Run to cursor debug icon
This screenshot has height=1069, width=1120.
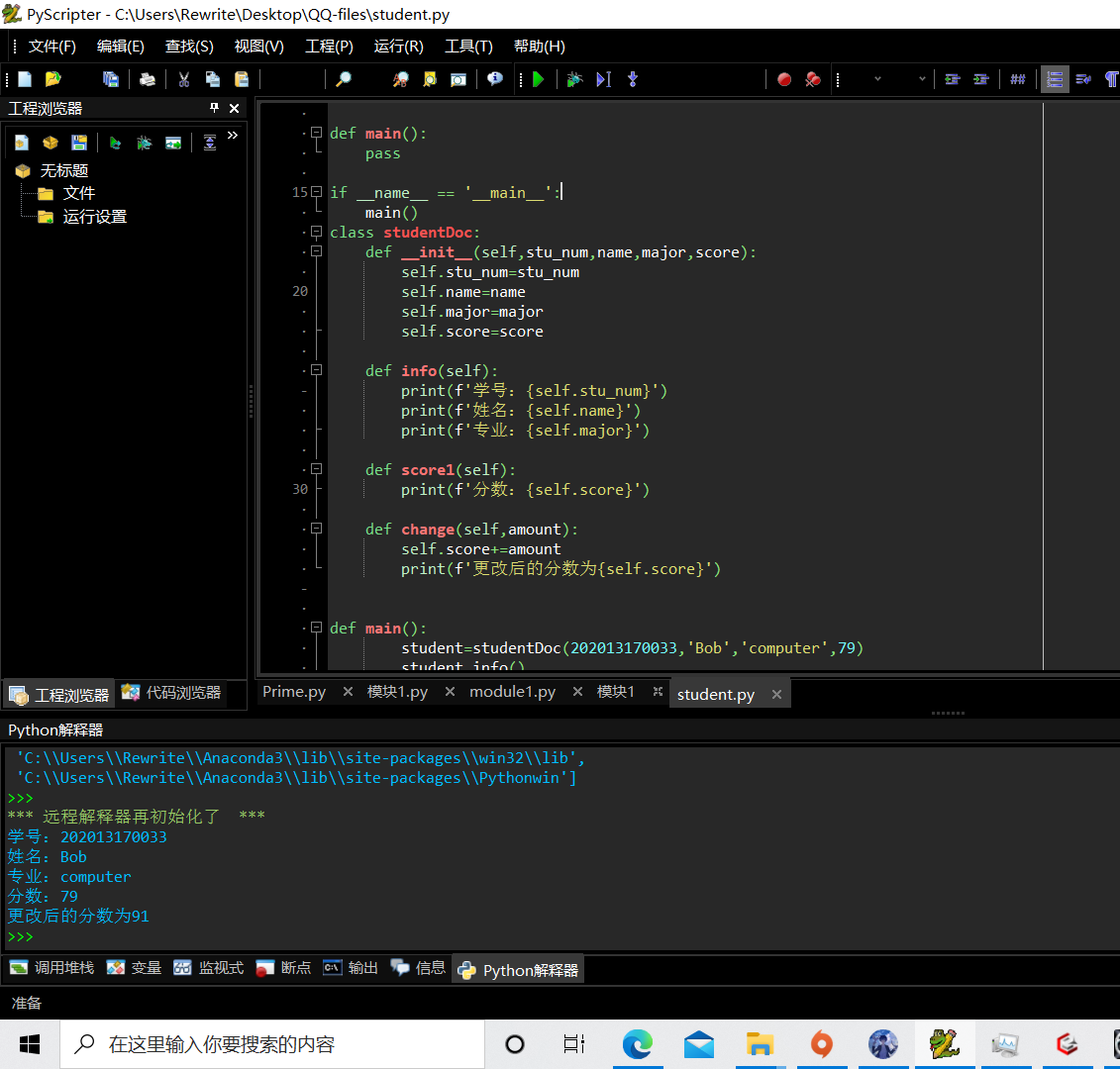pyautogui.click(x=603, y=79)
